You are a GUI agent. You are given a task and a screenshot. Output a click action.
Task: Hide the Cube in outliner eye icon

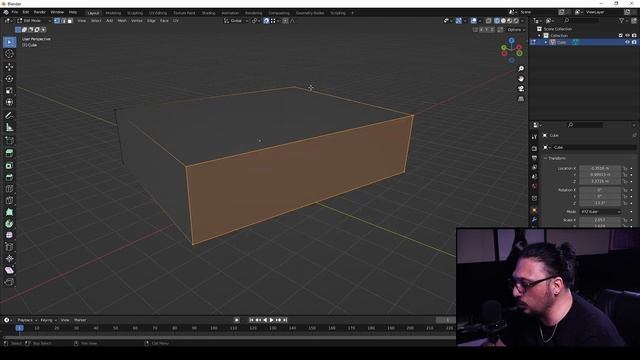coord(627,42)
